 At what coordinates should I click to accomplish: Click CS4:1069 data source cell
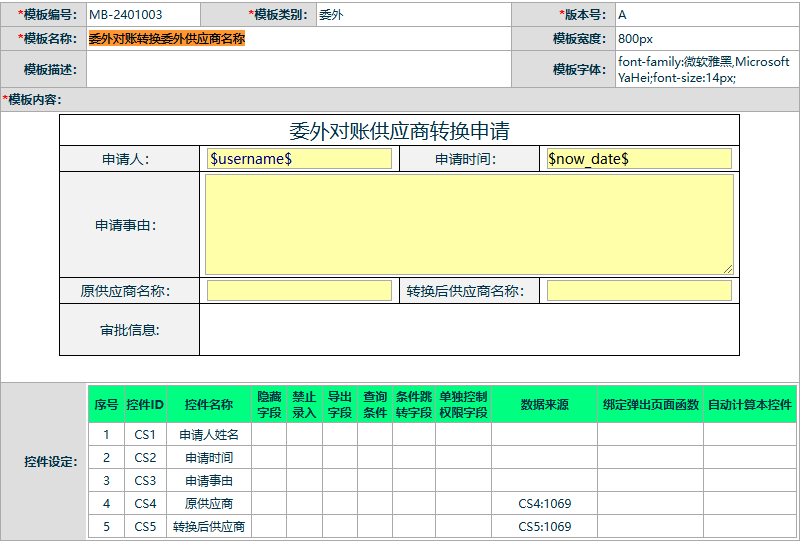544,504
